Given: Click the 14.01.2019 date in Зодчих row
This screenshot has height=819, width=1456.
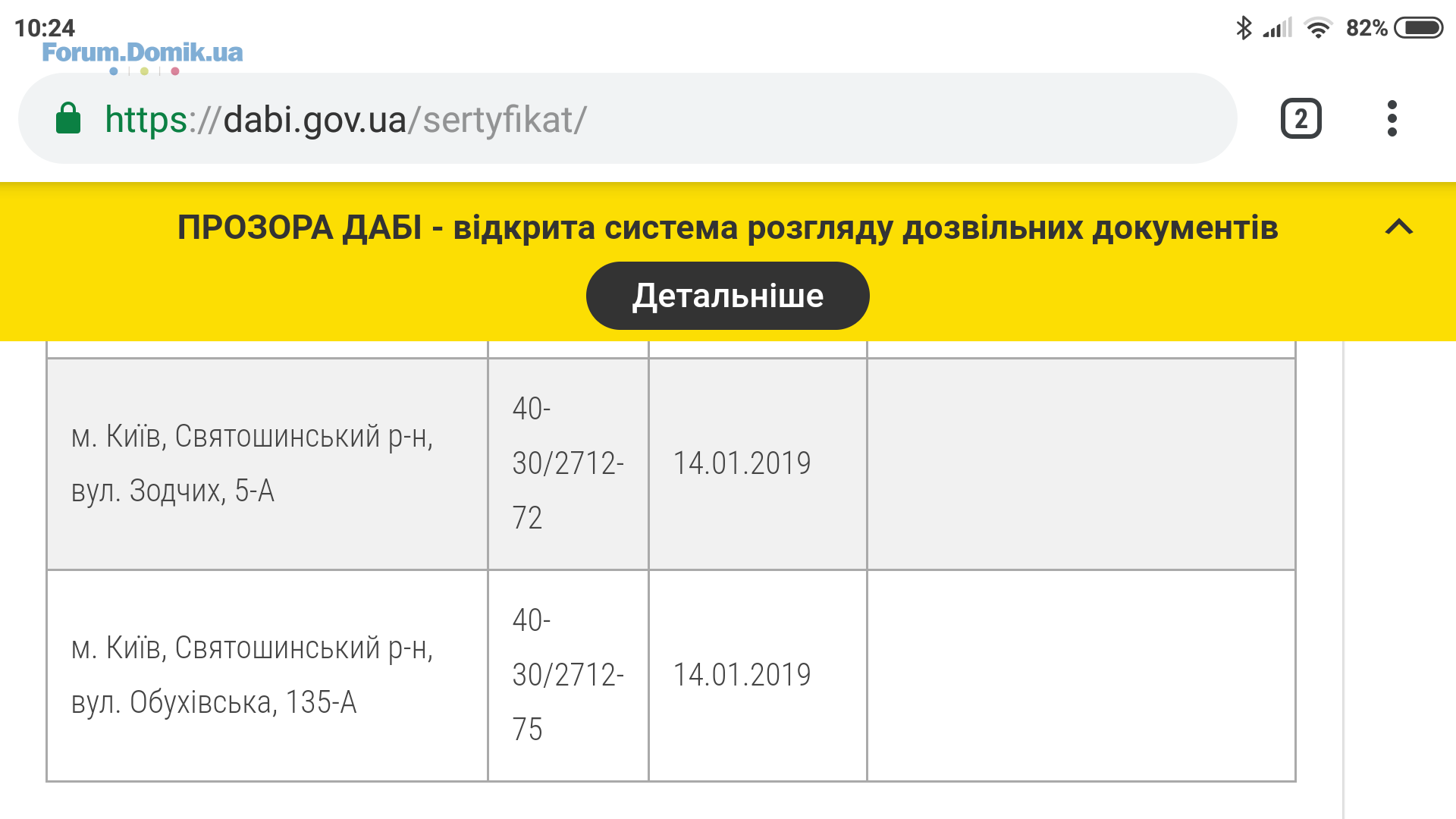Looking at the screenshot, I should point(742,463).
